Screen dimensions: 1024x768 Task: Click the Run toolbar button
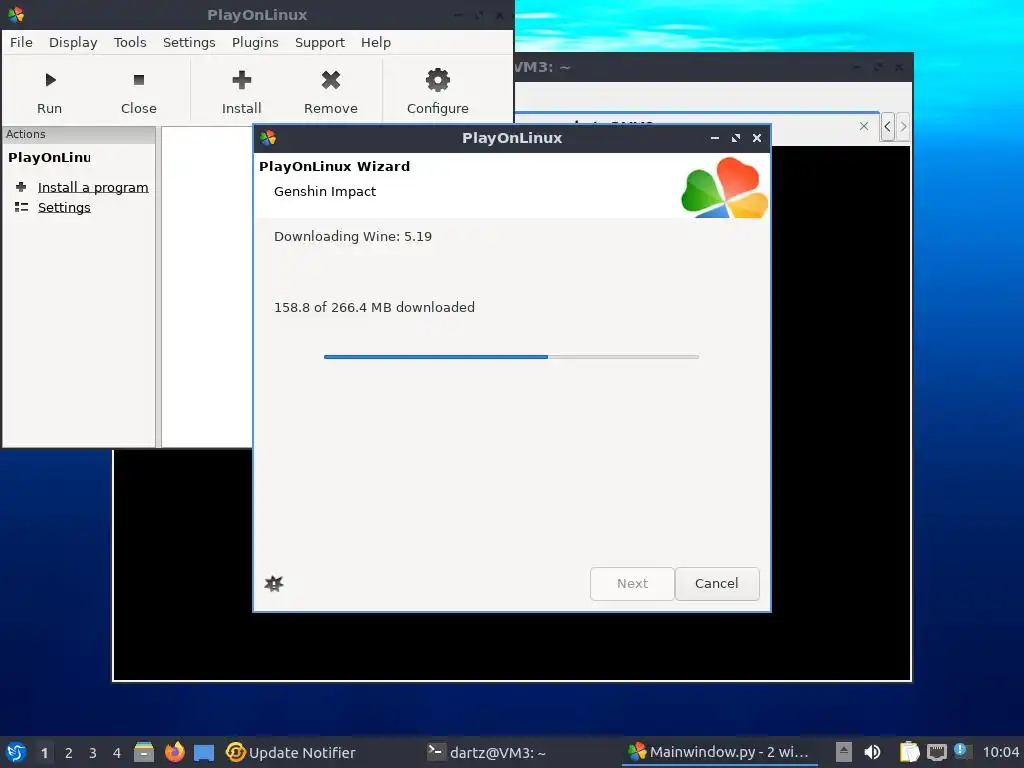click(50, 91)
